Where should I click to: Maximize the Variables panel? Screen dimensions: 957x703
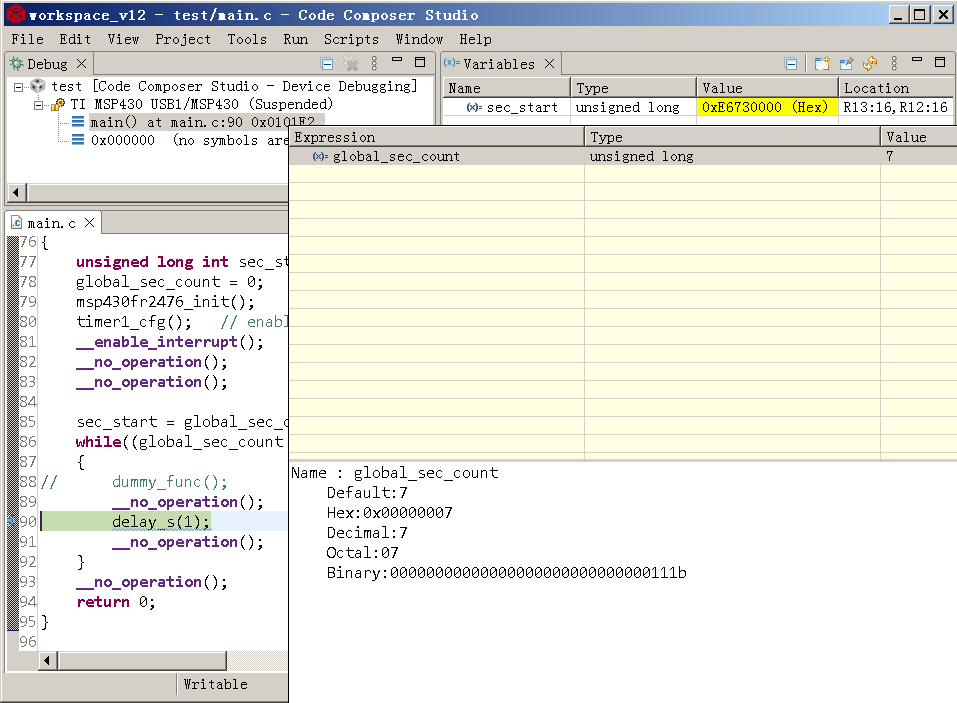pos(941,63)
